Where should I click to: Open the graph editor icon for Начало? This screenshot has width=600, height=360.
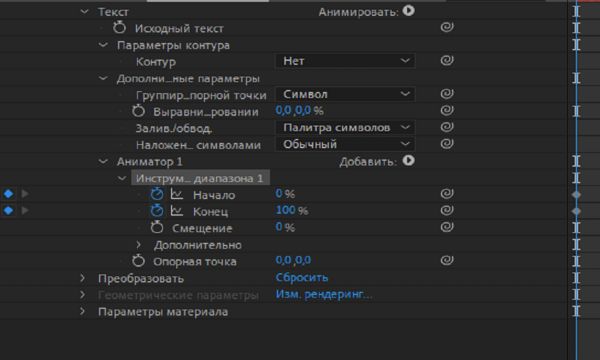click(176, 194)
